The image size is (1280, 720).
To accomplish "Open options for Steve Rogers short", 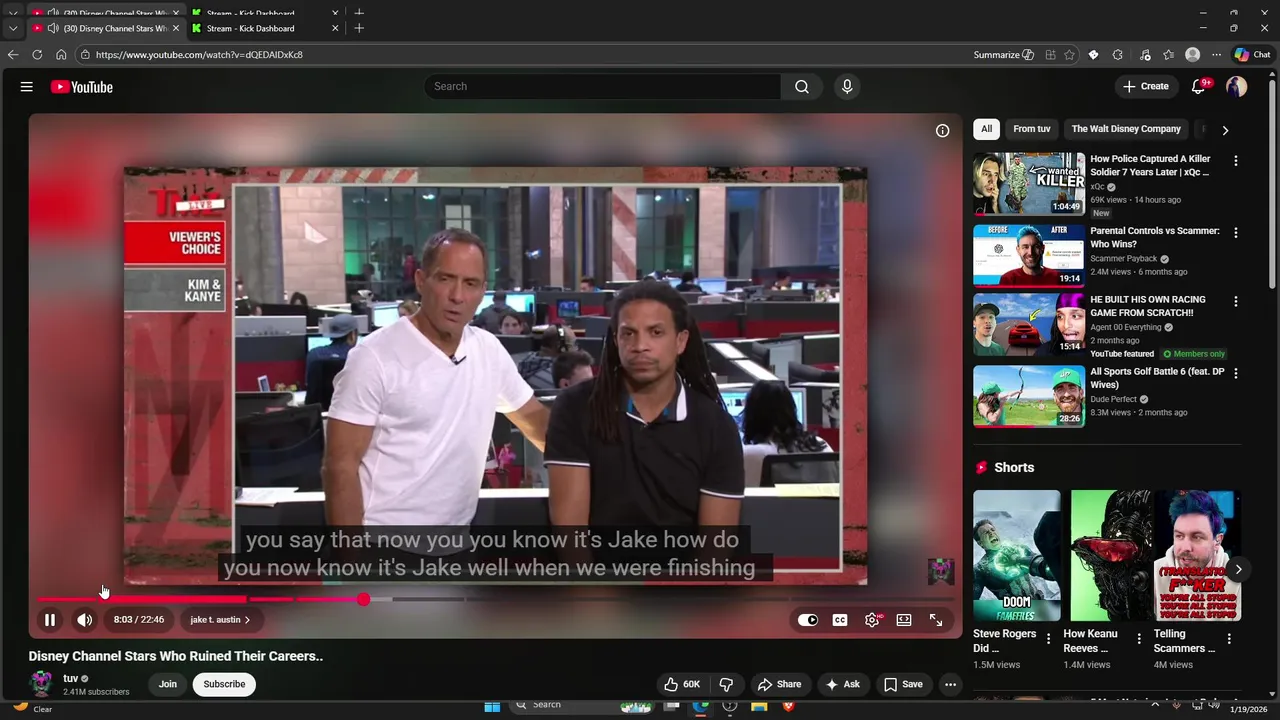I will (1048, 638).
